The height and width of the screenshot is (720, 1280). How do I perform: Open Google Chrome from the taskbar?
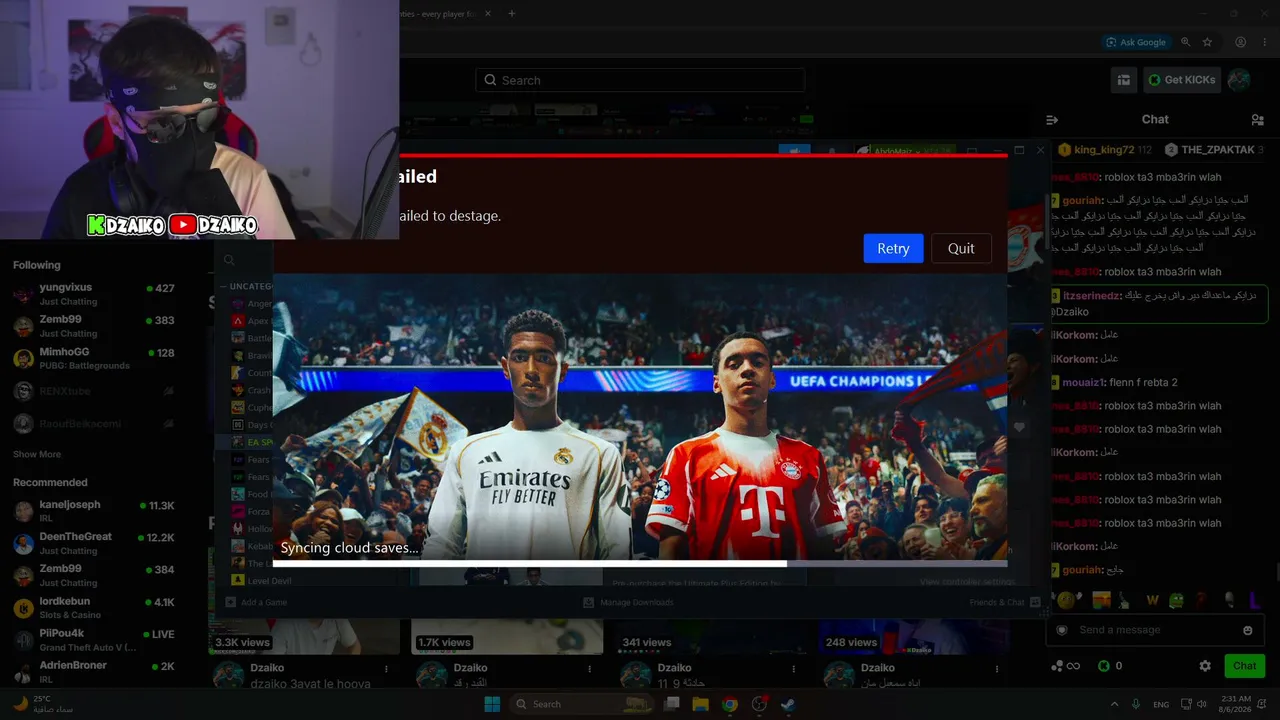pos(730,704)
